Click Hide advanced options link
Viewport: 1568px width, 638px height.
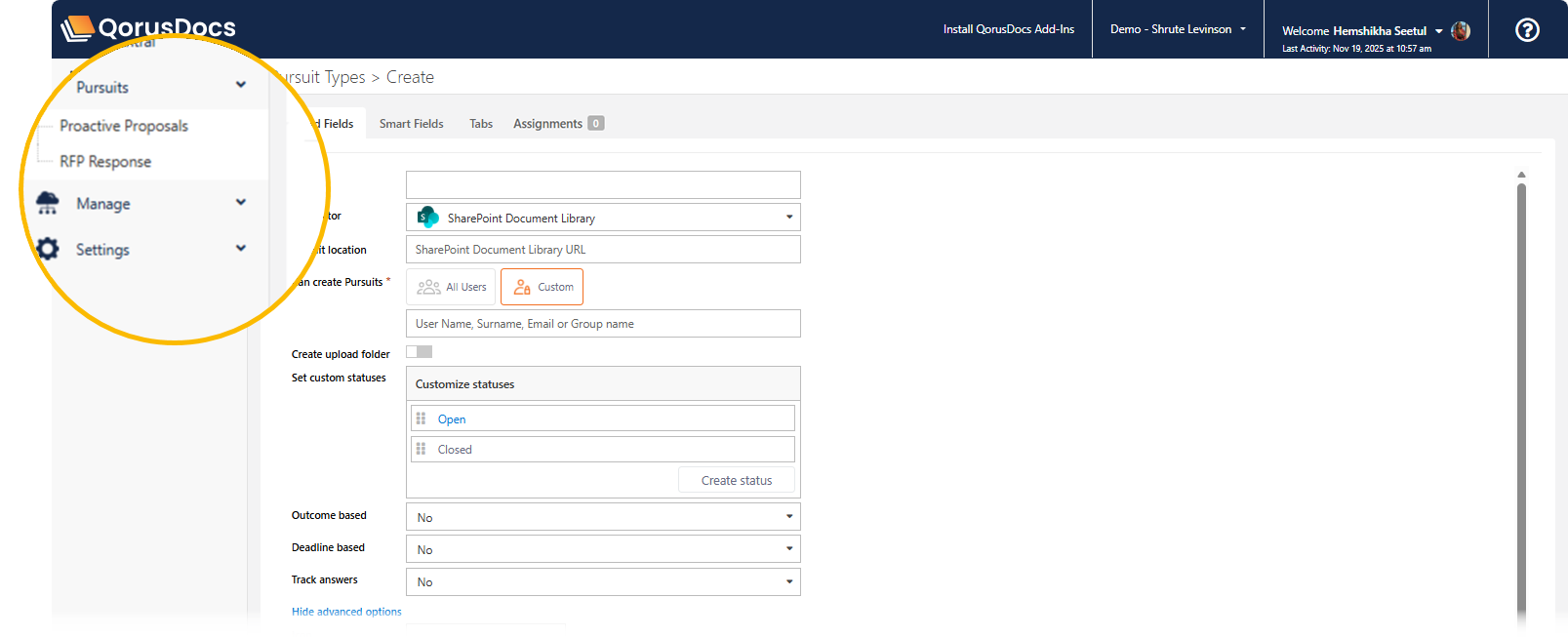[346, 612]
